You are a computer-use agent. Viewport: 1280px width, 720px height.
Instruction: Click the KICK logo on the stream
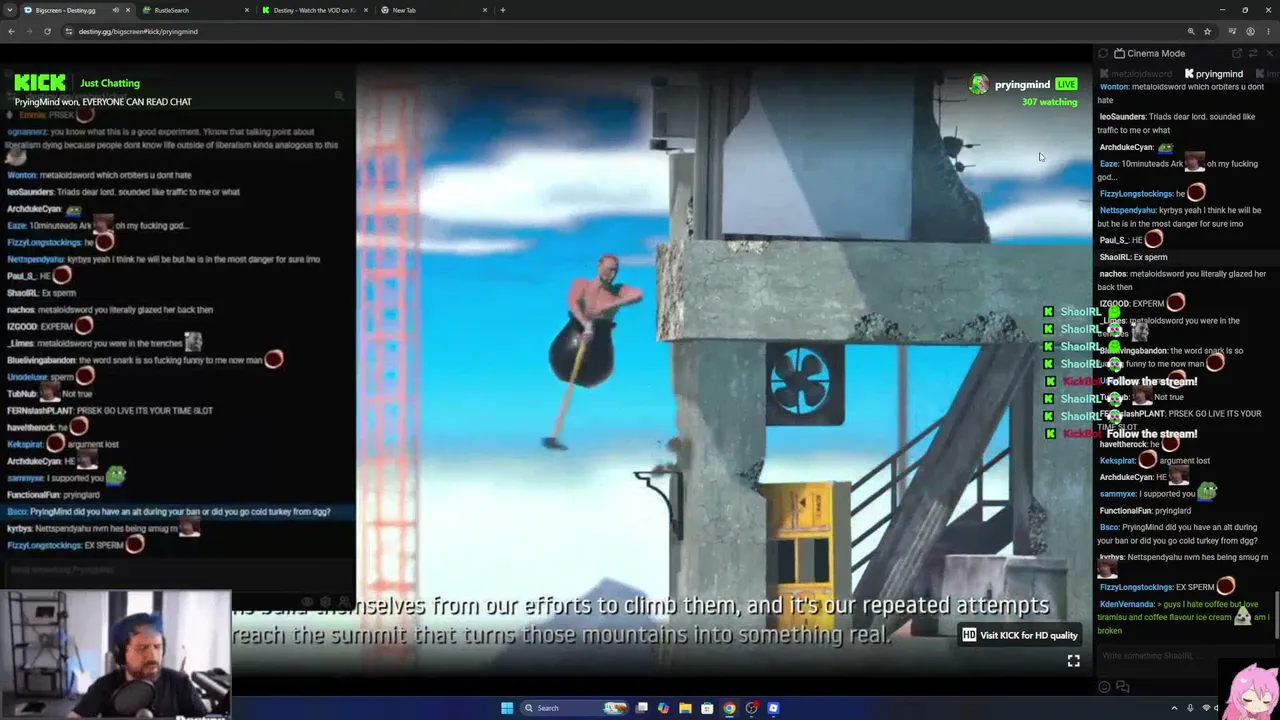(x=40, y=82)
